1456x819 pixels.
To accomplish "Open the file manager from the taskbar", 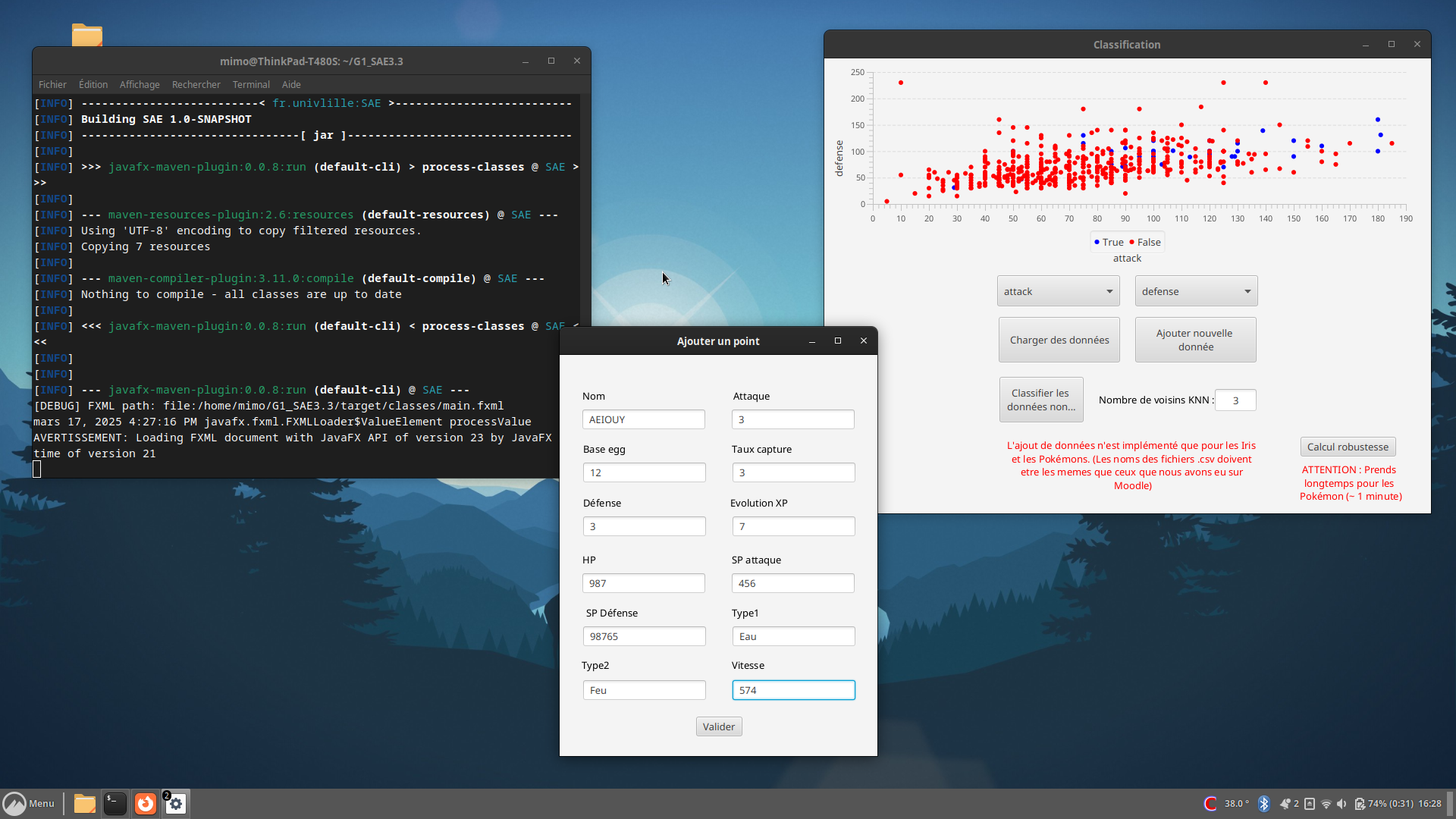I will point(84,804).
